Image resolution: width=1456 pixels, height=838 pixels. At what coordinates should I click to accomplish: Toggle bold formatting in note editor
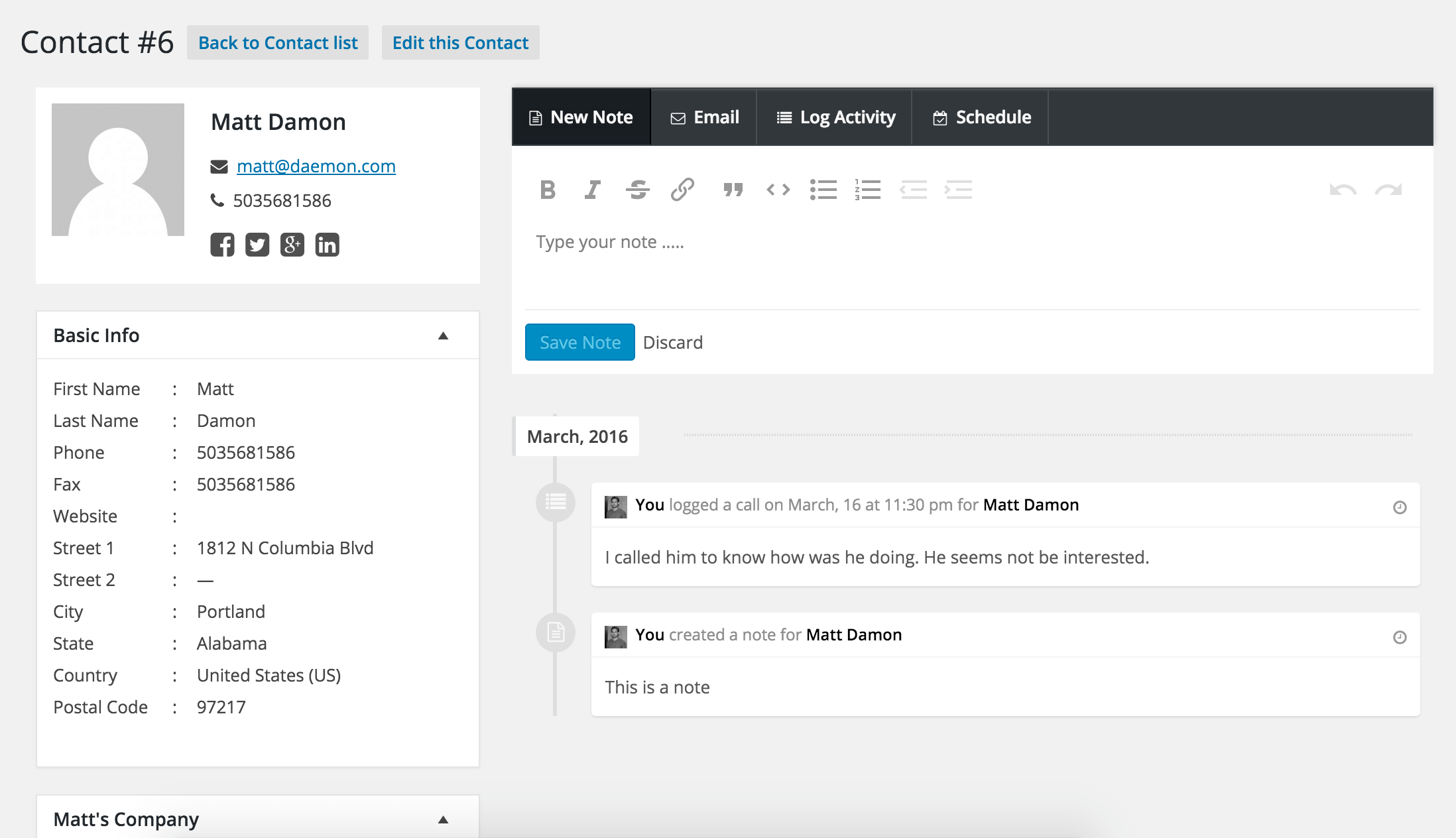548,190
